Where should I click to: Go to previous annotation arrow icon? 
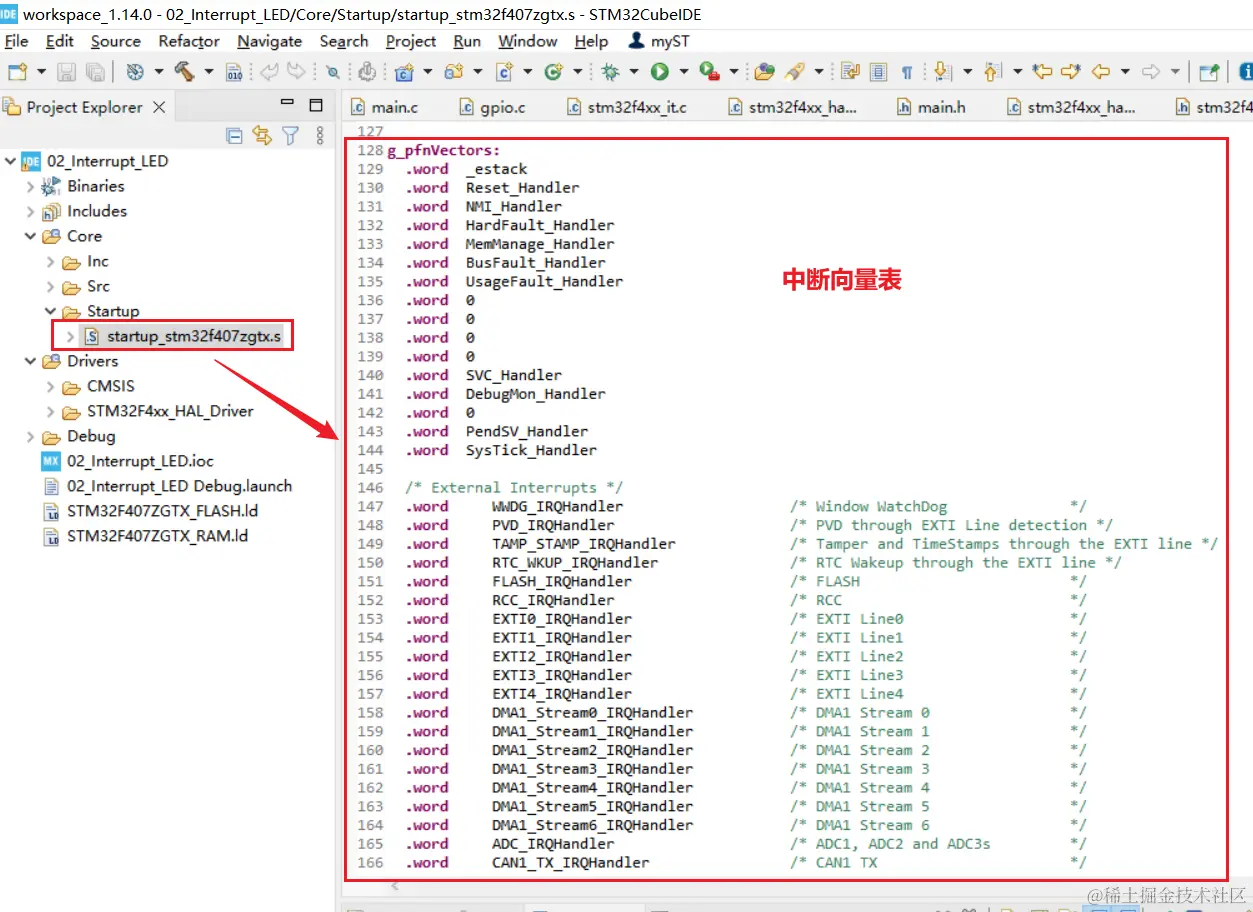pyautogui.click(x=991, y=72)
